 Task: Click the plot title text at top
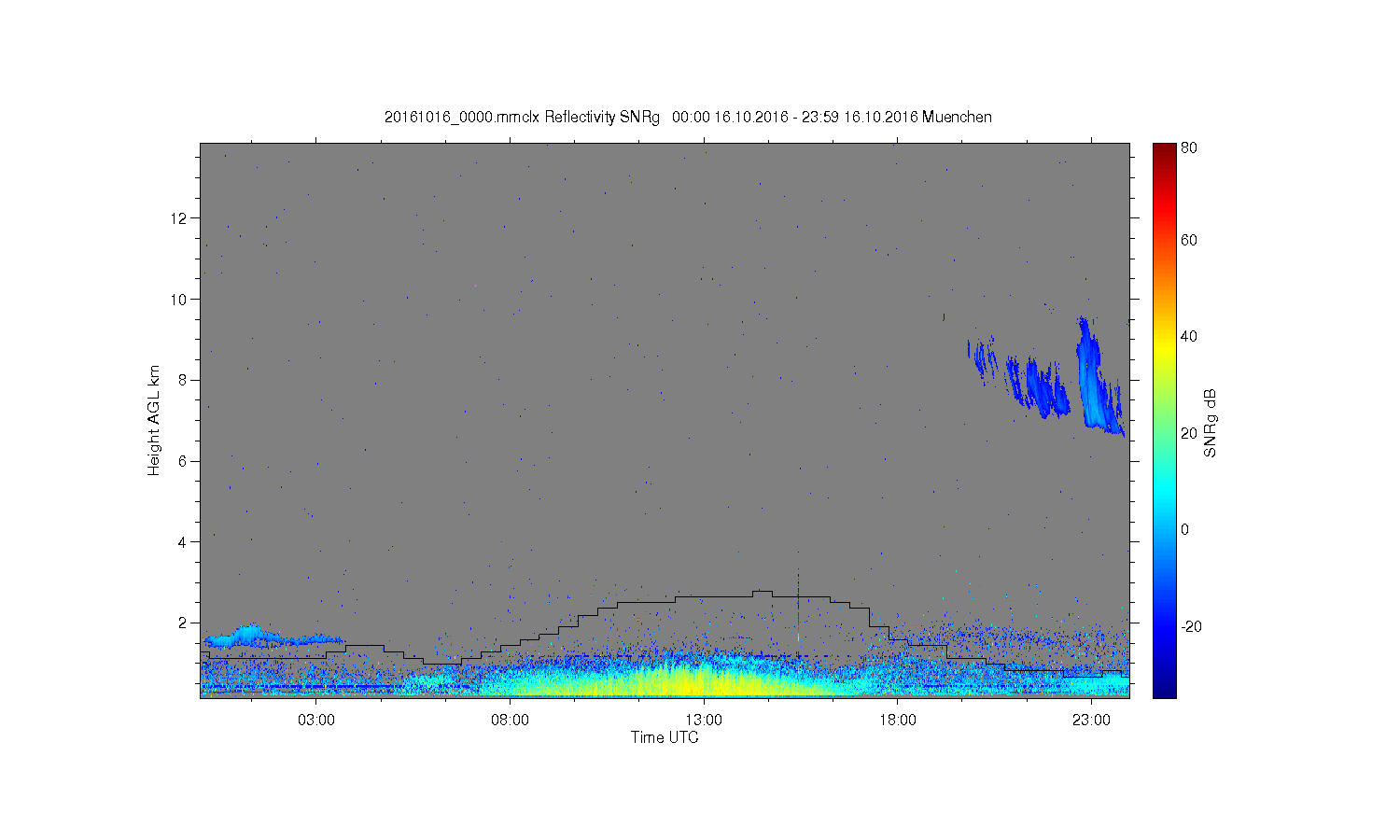click(x=688, y=118)
